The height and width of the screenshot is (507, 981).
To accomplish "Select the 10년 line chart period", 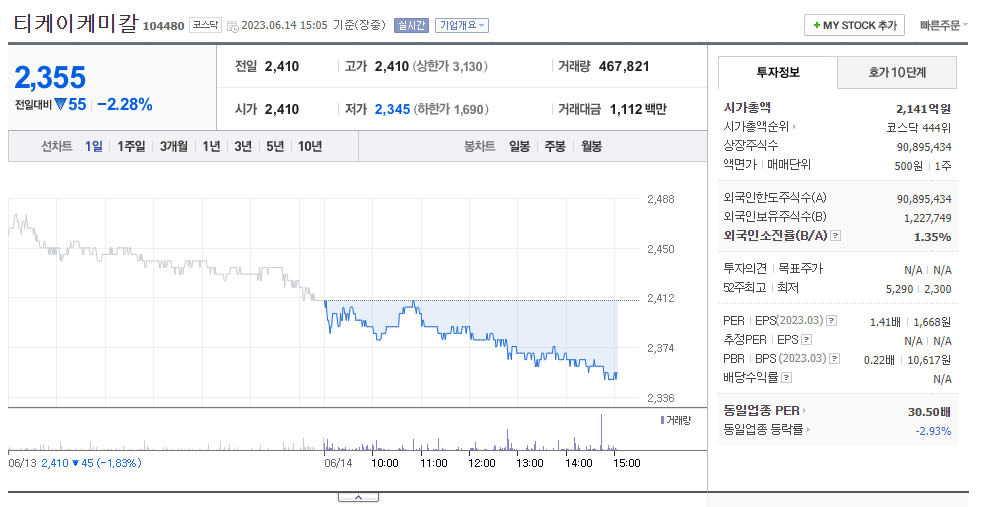I will (x=310, y=146).
